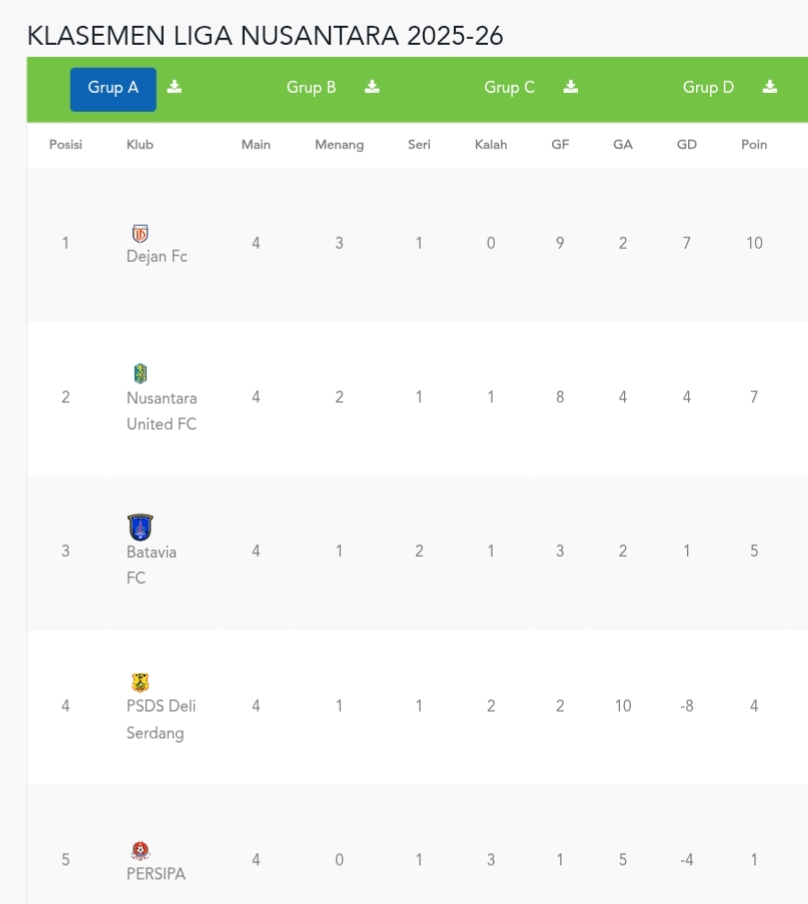This screenshot has height=904, width=808.
Task: Click Dejan Fc's 0 losses value
Action: click(x=491, y=243)
